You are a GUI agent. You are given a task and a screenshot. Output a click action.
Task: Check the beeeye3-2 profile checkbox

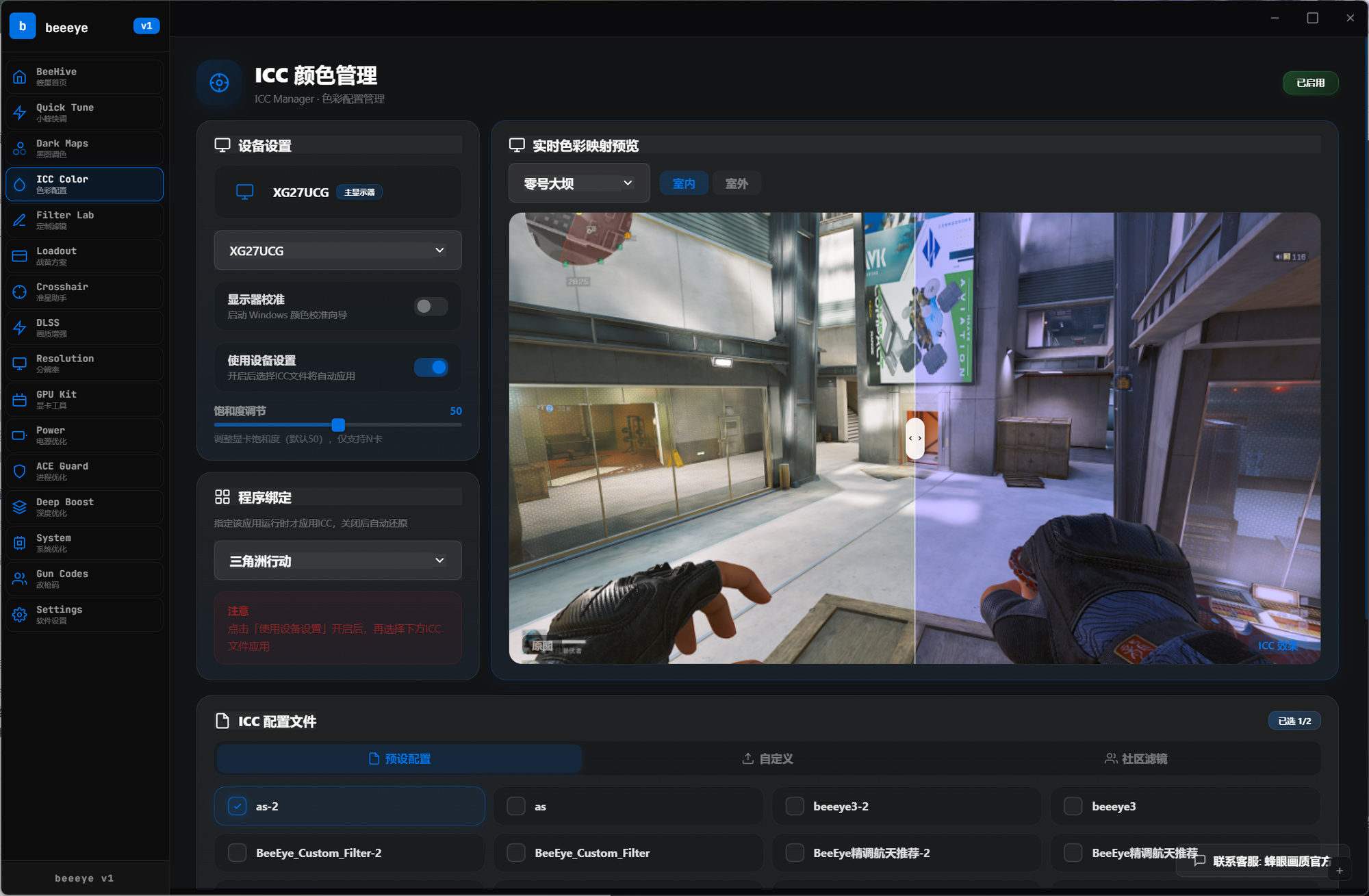tap(795, 806)
